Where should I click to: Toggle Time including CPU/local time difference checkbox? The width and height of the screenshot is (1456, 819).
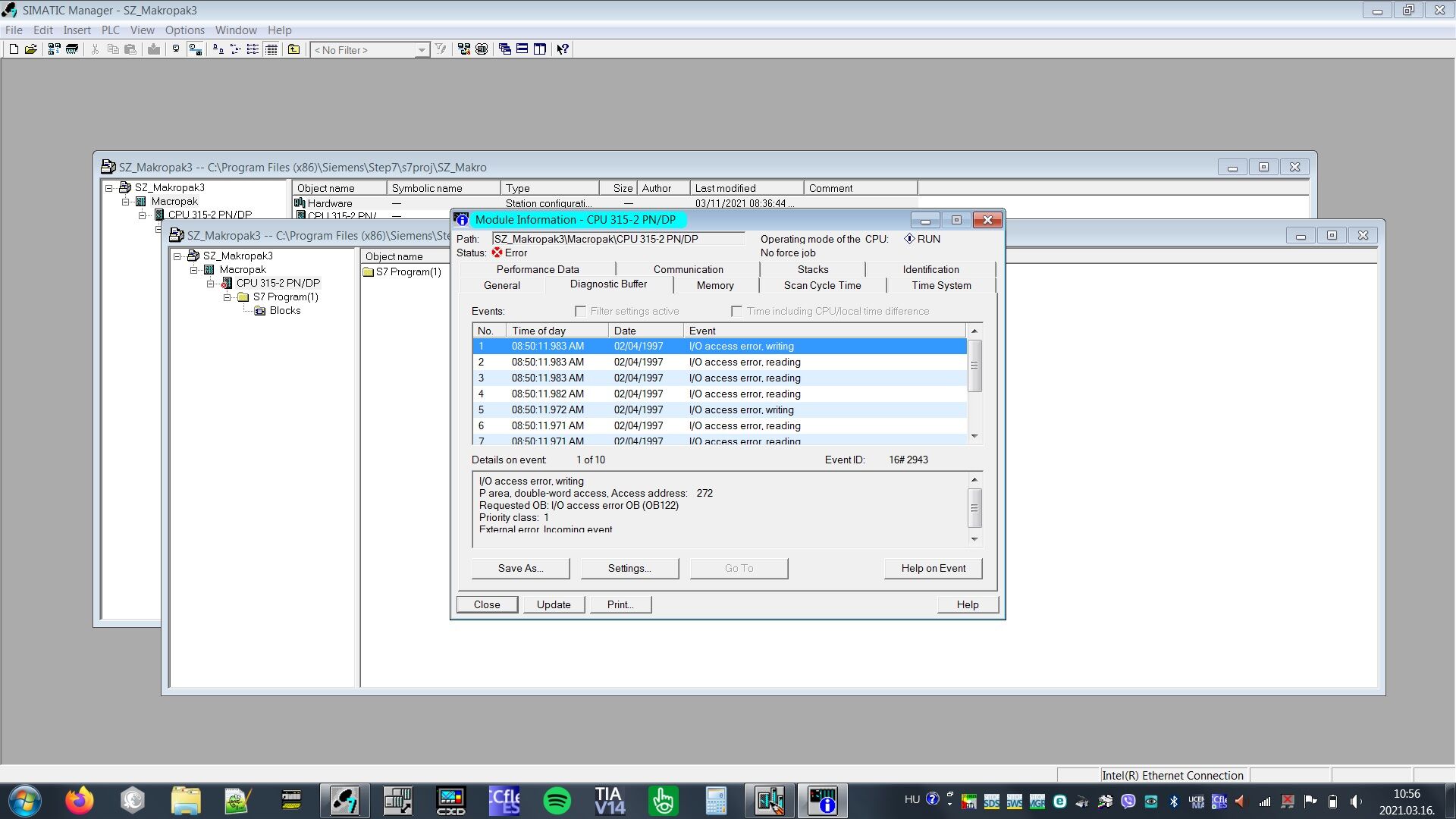[736, 311]
